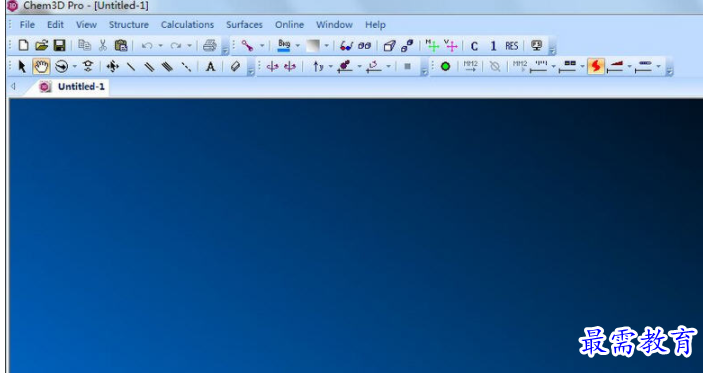Copy selection using the Copy icon
The height and width of the screenshot is (373, 703).
point(84,45)
